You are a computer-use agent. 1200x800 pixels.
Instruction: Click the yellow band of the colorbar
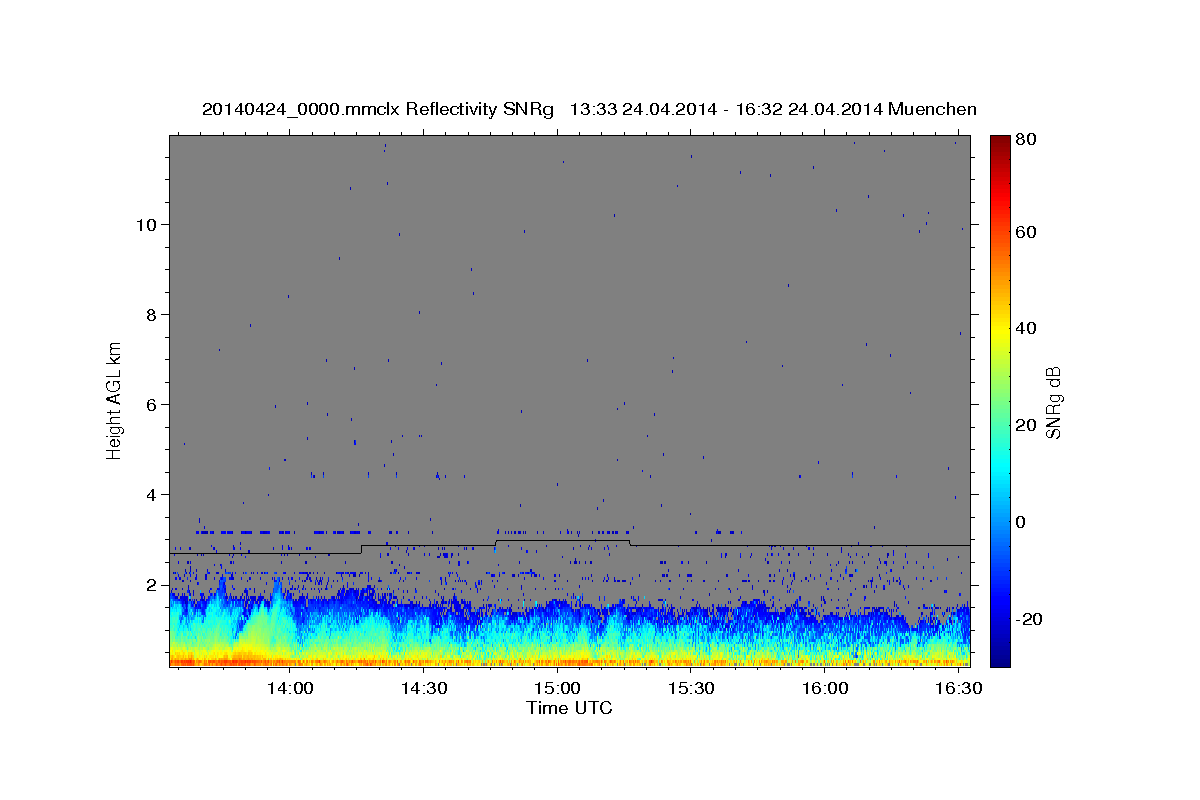coord(999,330)
